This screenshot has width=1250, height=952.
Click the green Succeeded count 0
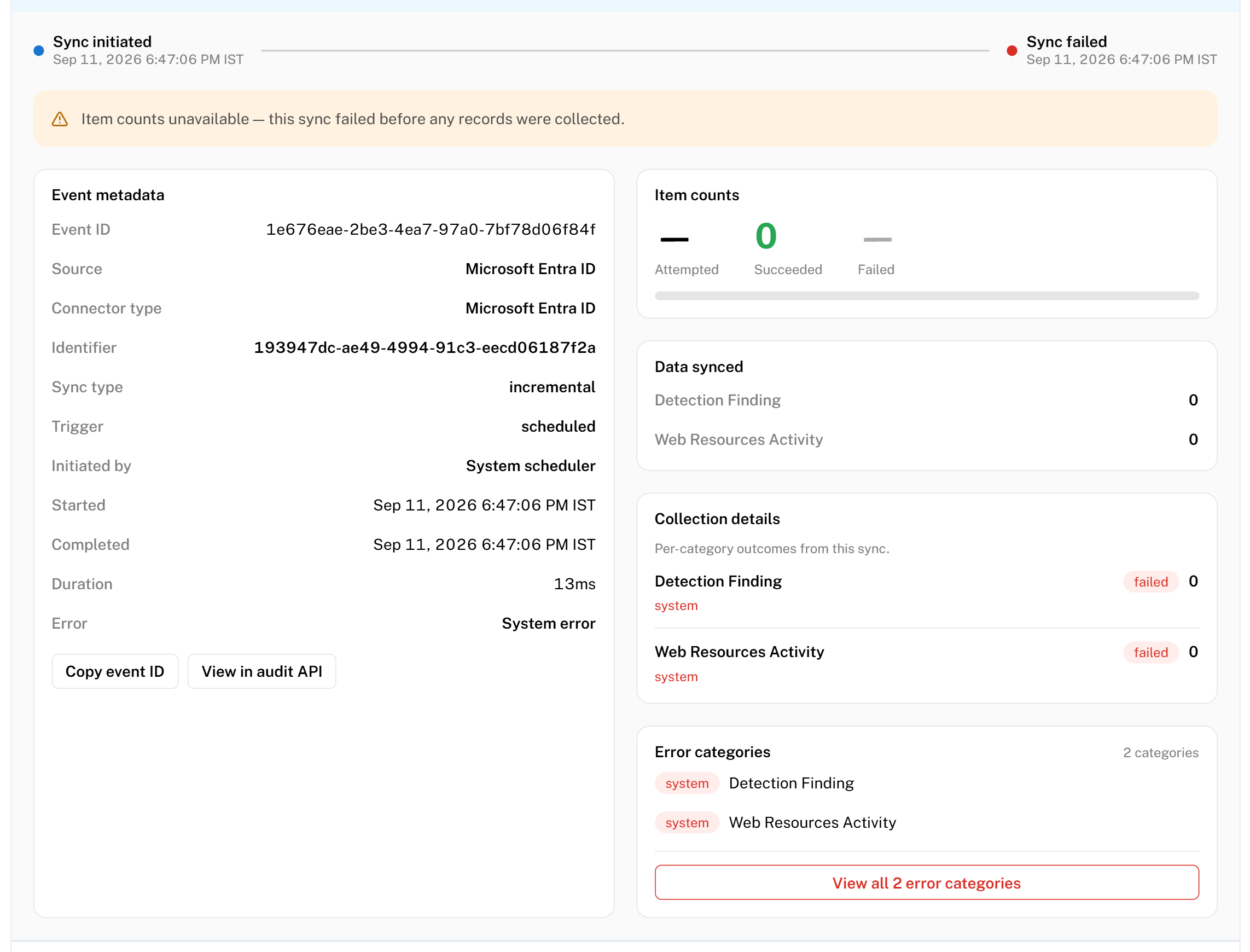pos(766,236)
